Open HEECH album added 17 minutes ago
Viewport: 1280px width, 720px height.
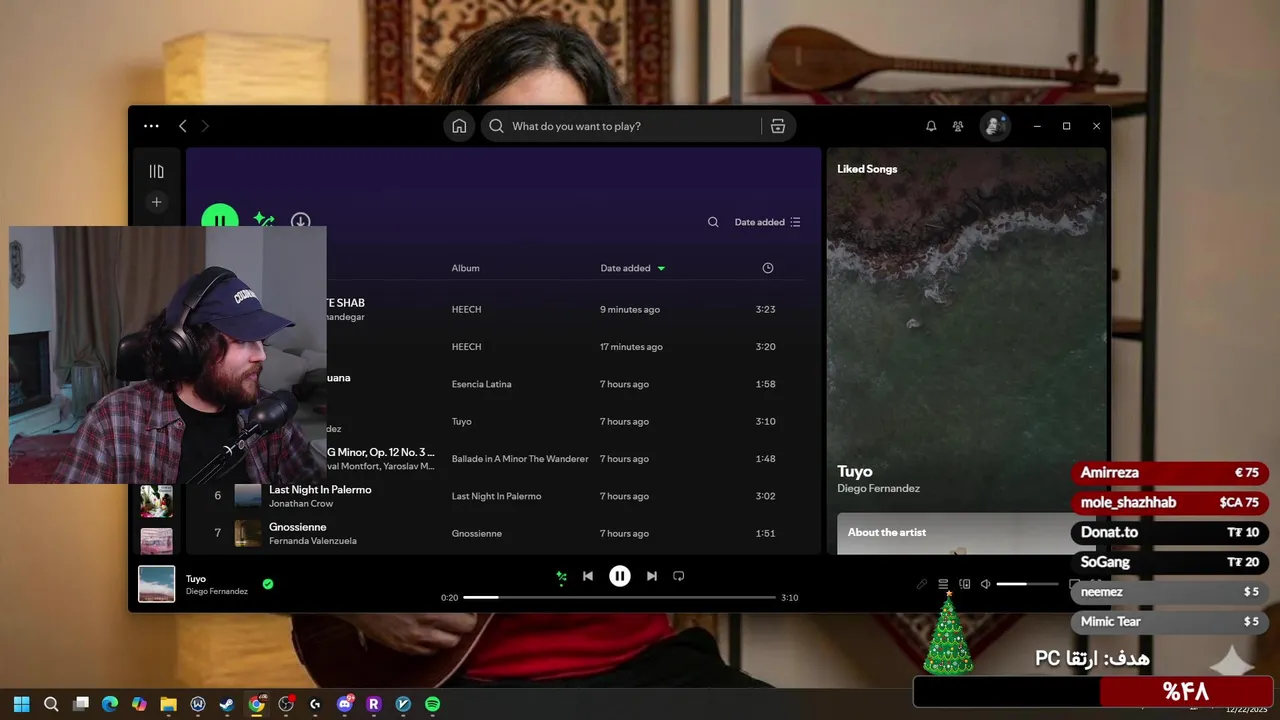[x=466, y=347]
